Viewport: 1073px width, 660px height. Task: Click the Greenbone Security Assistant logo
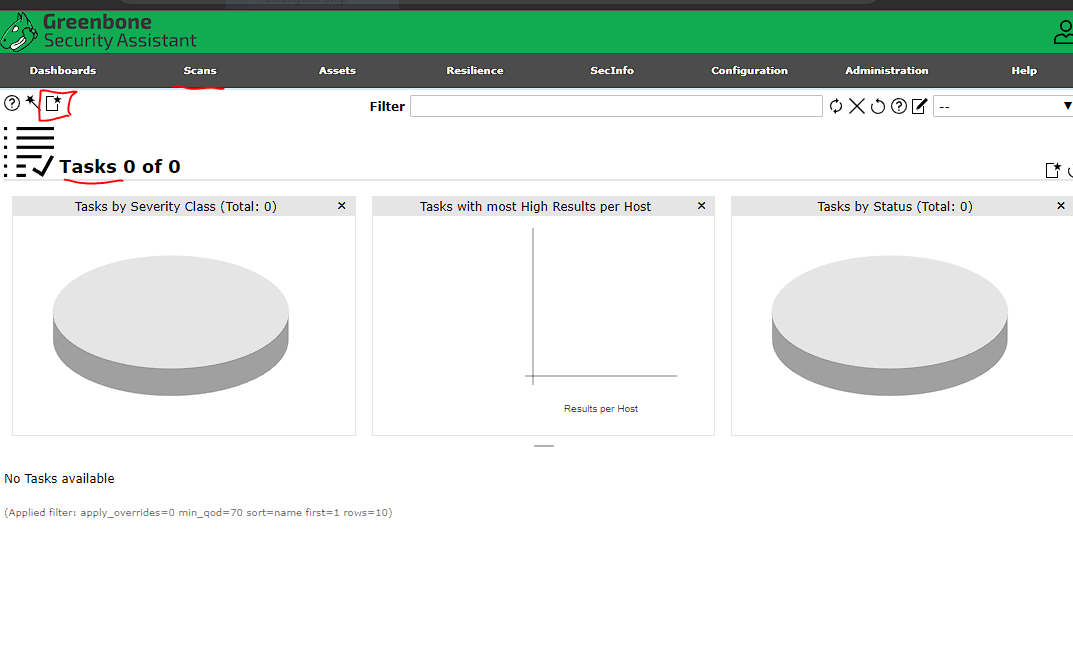(99, 31)
